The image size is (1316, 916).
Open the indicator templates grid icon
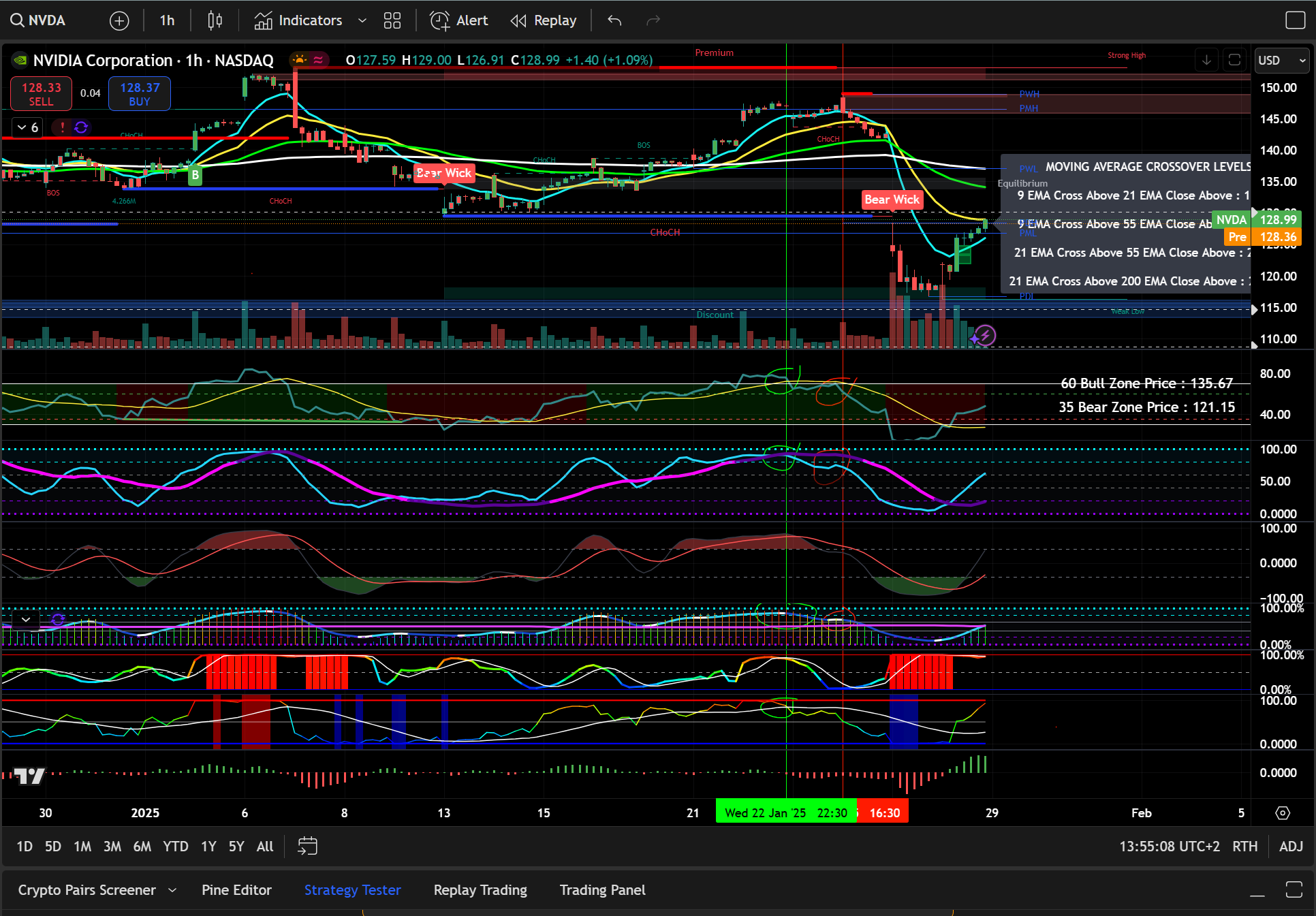coord(392,20)
